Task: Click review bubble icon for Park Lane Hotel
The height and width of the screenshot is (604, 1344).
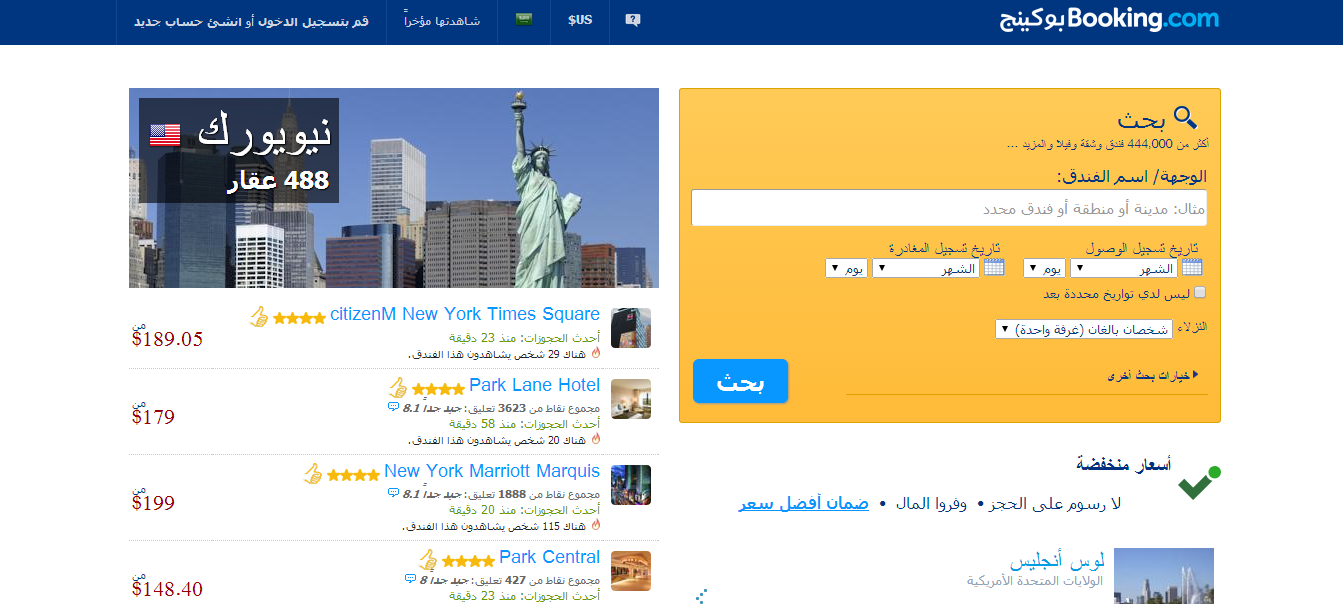Action: [x=393, y=408]
